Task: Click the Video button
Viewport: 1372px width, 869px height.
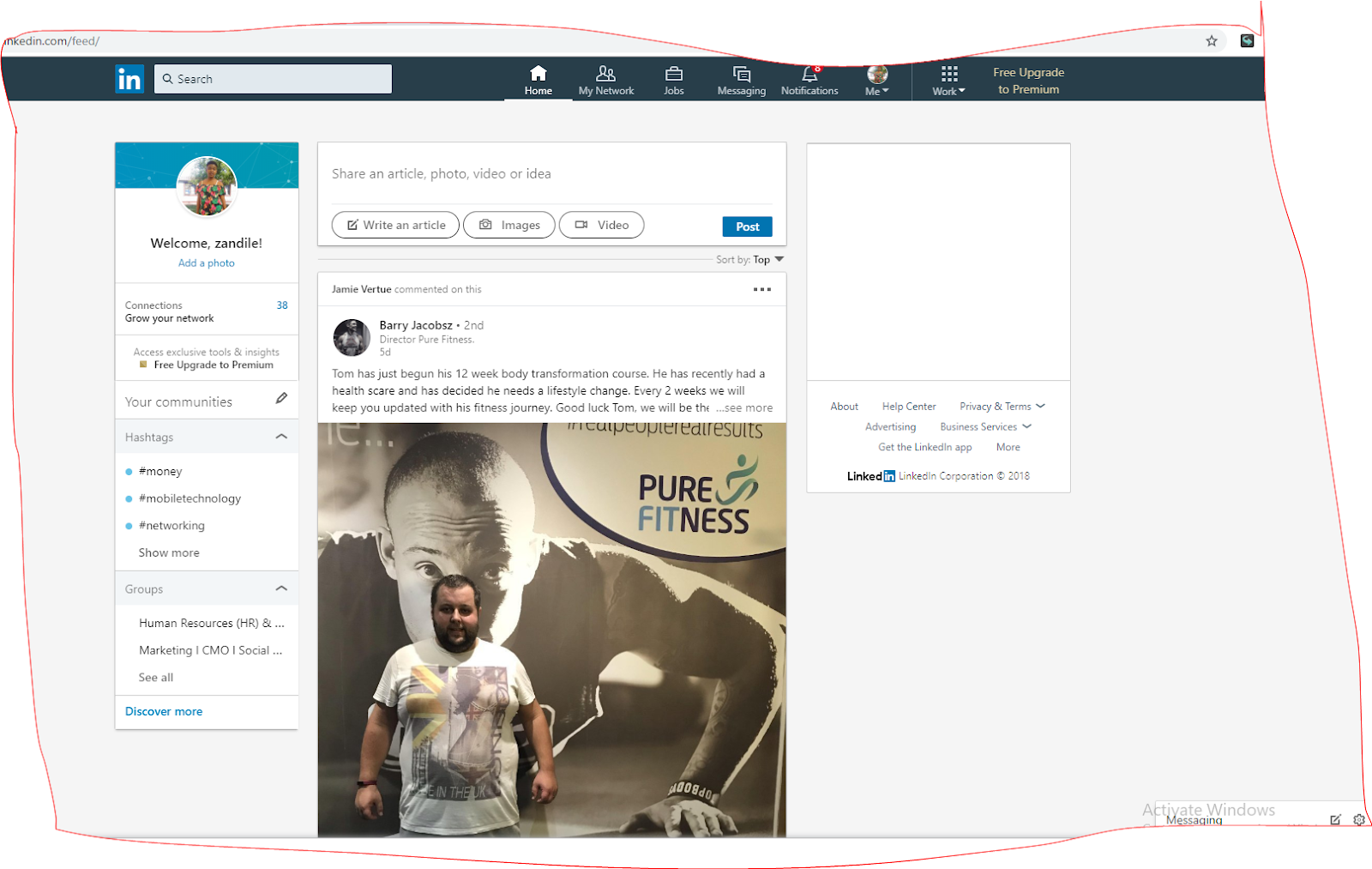Action: pos(602,225)
